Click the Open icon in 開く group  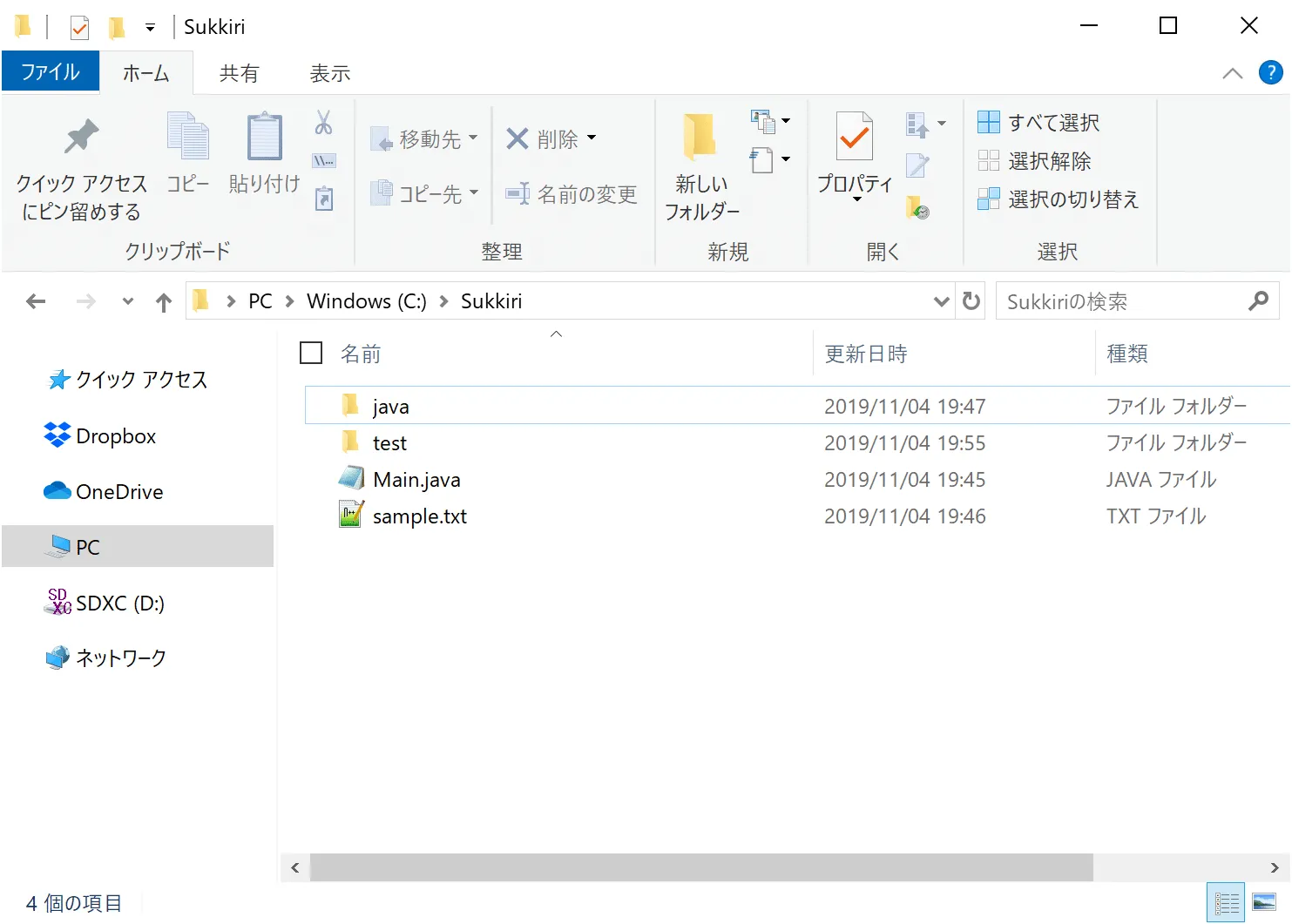coord(917,125)
